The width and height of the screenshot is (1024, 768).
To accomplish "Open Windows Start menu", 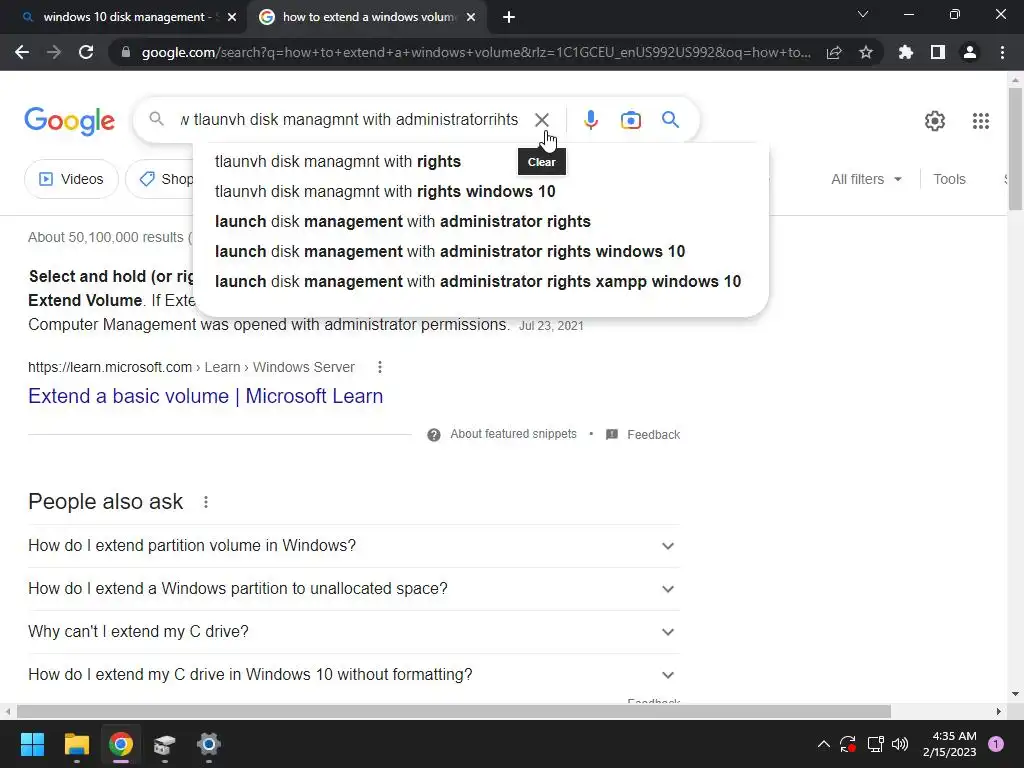I will pyautogui.click(x=32, y=744).
